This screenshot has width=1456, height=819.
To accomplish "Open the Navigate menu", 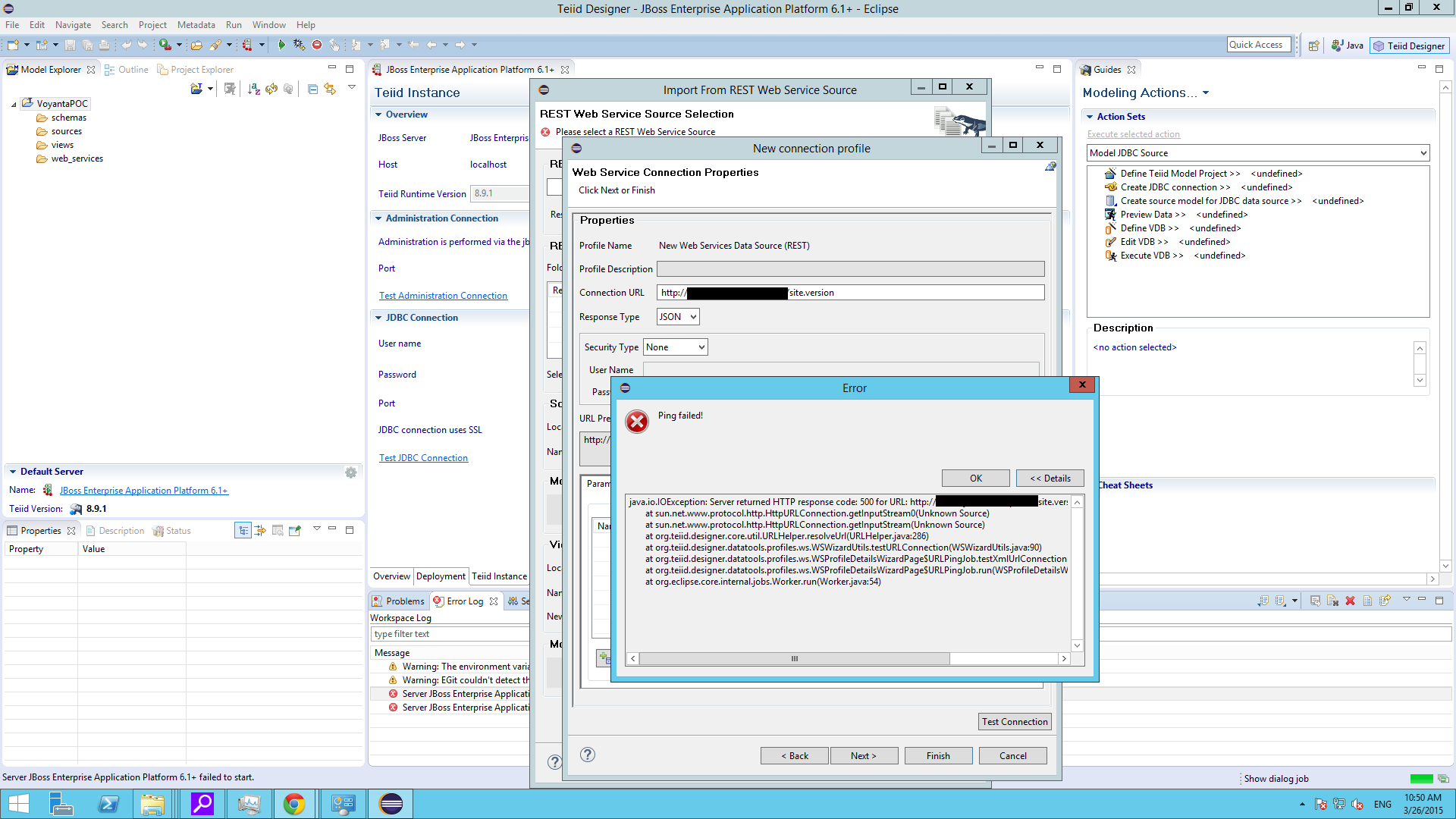I will click(x=73, y=25).
